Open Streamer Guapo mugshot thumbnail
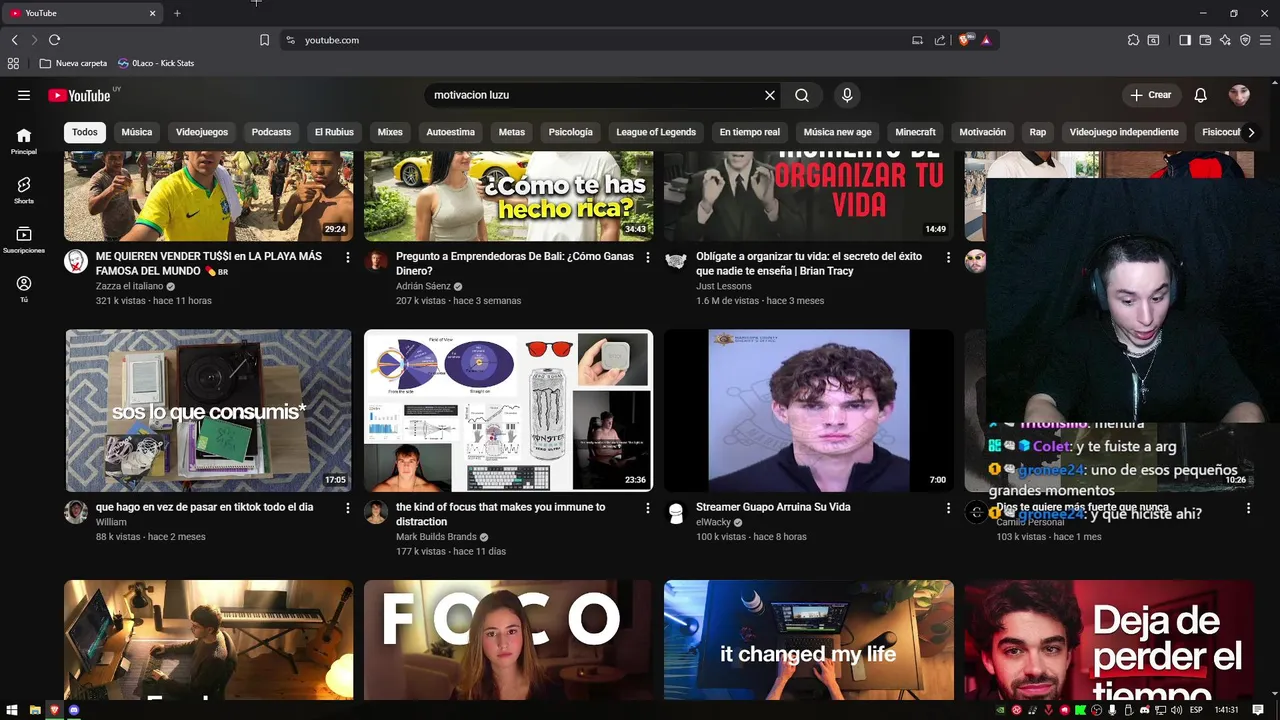Image resolution: width=1280 pixels, height=720 pixels. [809, 410]
